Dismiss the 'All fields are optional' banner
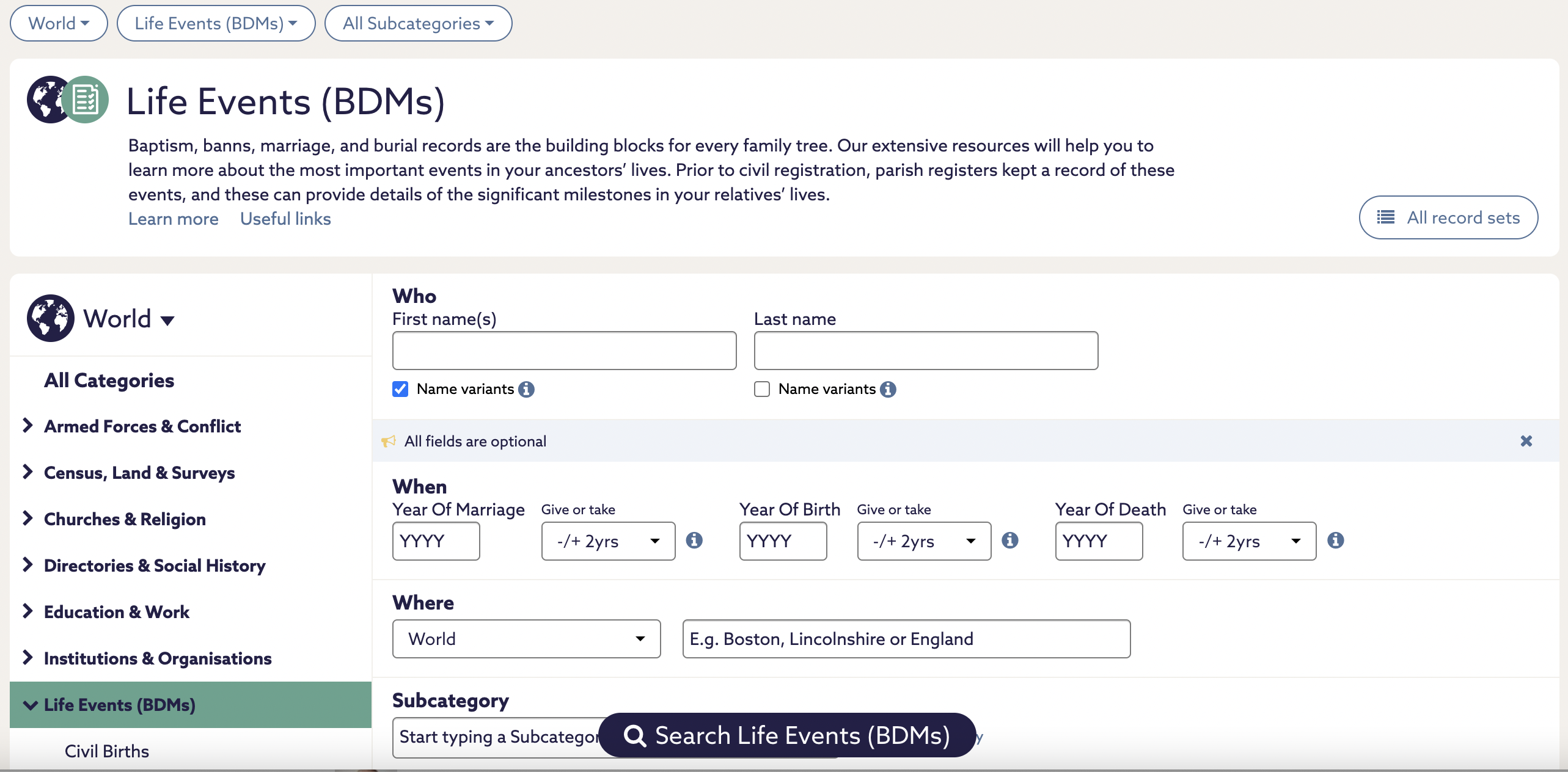1568x772 pixels. [1526, 441]
